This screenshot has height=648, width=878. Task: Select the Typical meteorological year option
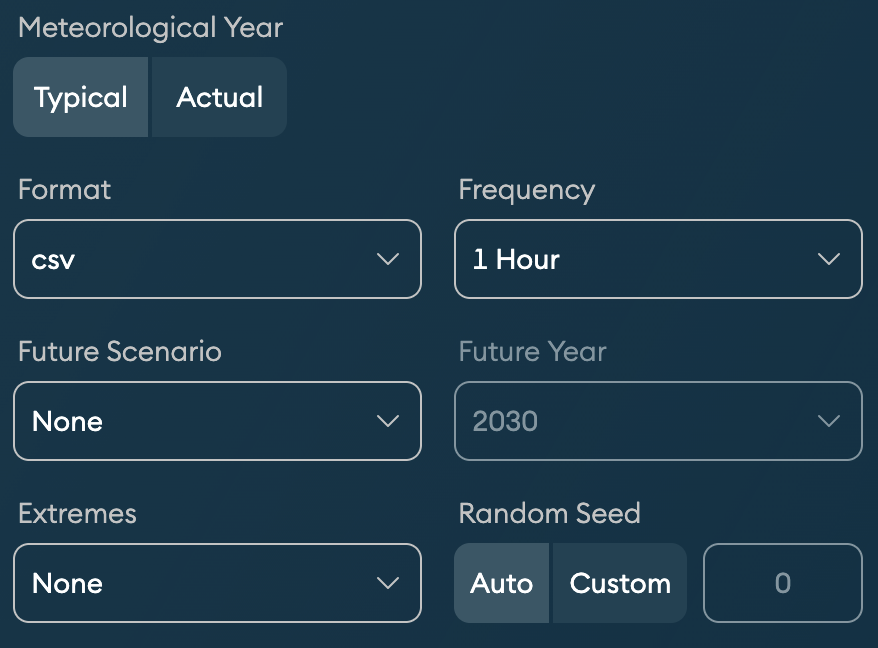[80, 98]
